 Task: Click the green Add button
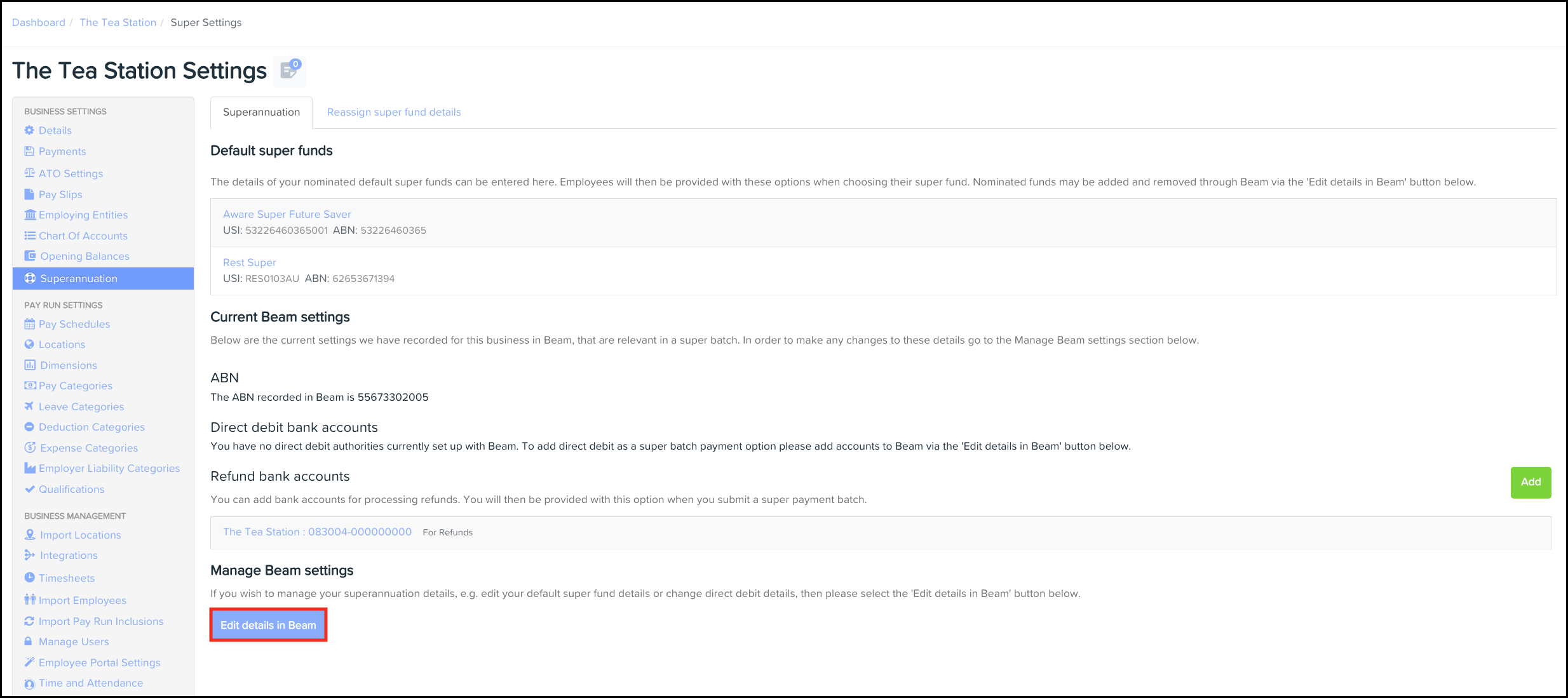1530,483
